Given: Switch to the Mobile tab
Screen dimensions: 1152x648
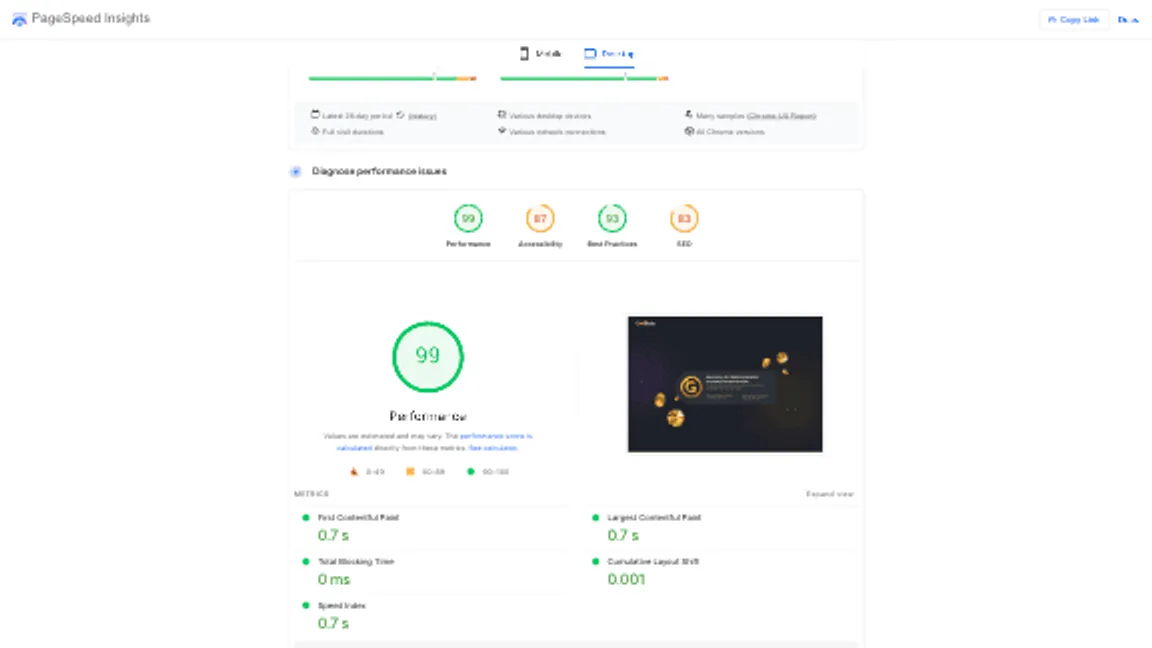Looking at the screenshot, I should [540, 54].
